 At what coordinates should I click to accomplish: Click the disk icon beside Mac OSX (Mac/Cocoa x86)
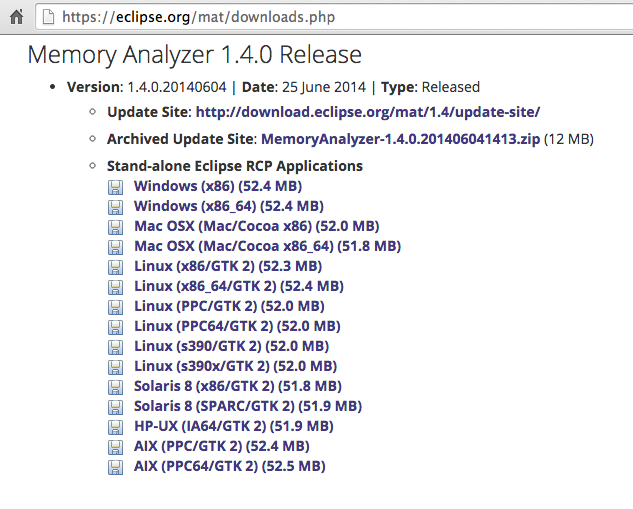coord(116,227)
